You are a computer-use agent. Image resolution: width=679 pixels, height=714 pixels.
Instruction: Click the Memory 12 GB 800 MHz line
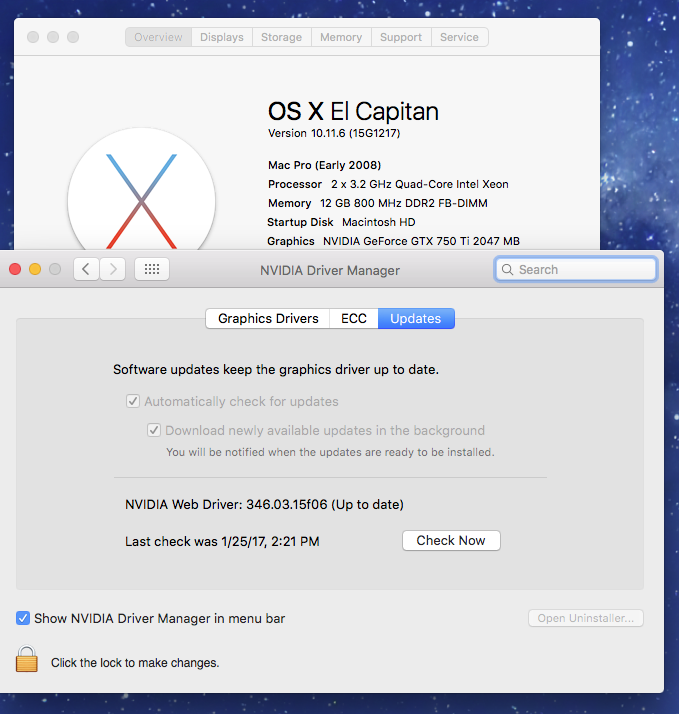coord(378,203)
